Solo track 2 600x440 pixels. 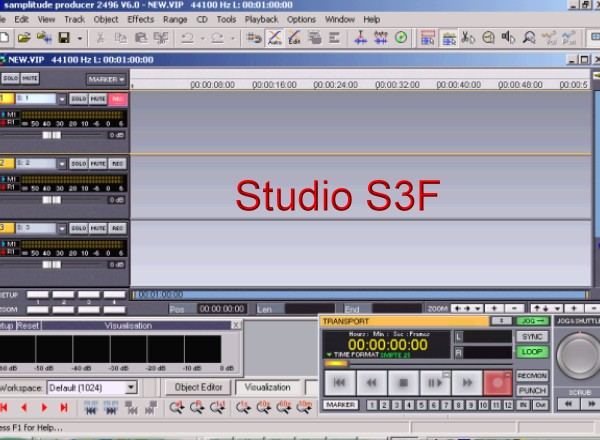click(x=78, y=164)
